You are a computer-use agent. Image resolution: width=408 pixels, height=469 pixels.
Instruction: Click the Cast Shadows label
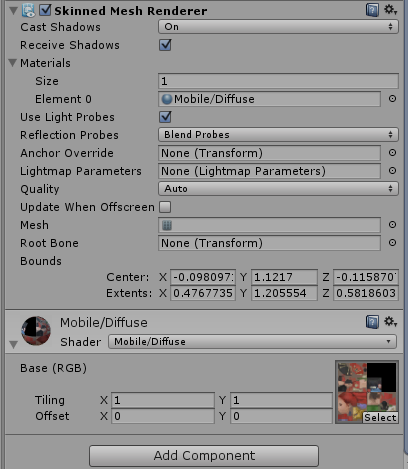60,27
